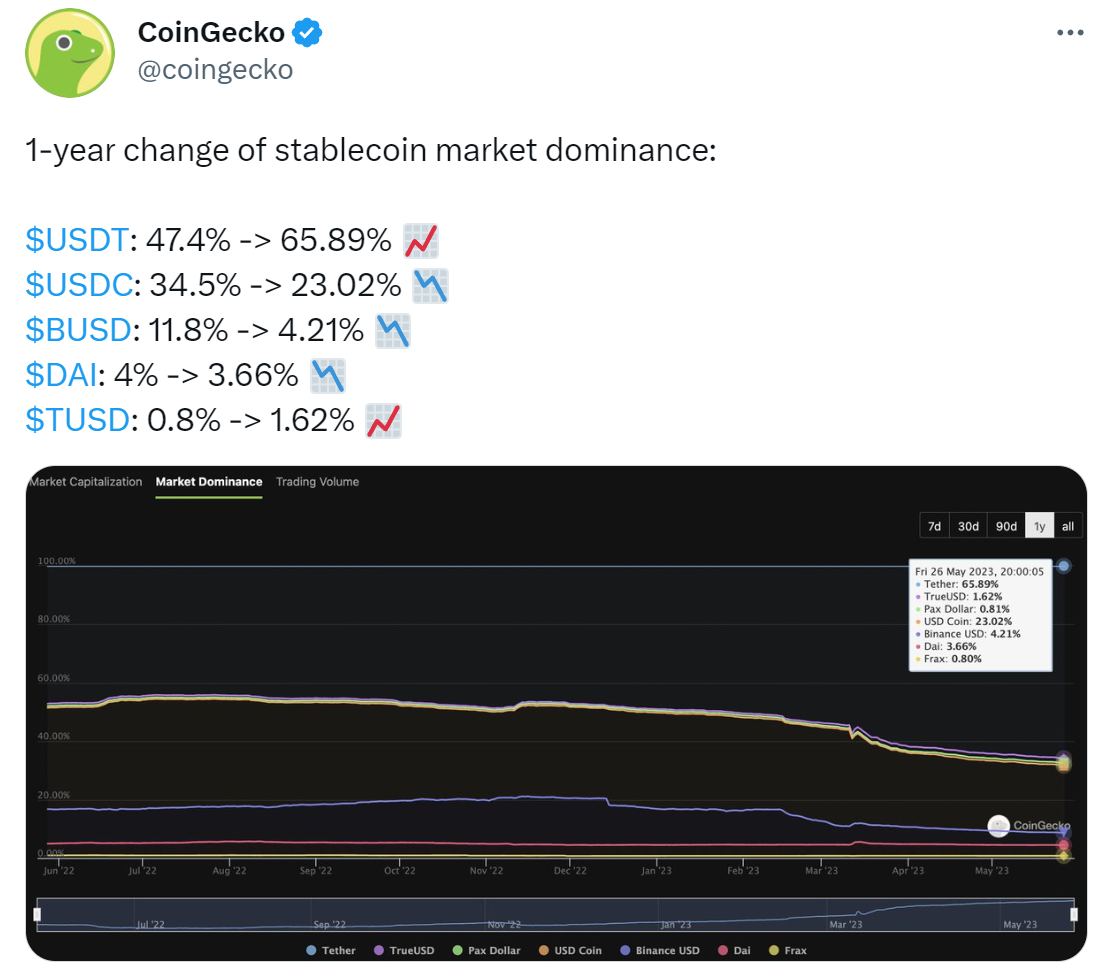Screen dimensions: 1107x979
Task: Hide the Pax Dollar legend series
Action: [x=486, y=950]
